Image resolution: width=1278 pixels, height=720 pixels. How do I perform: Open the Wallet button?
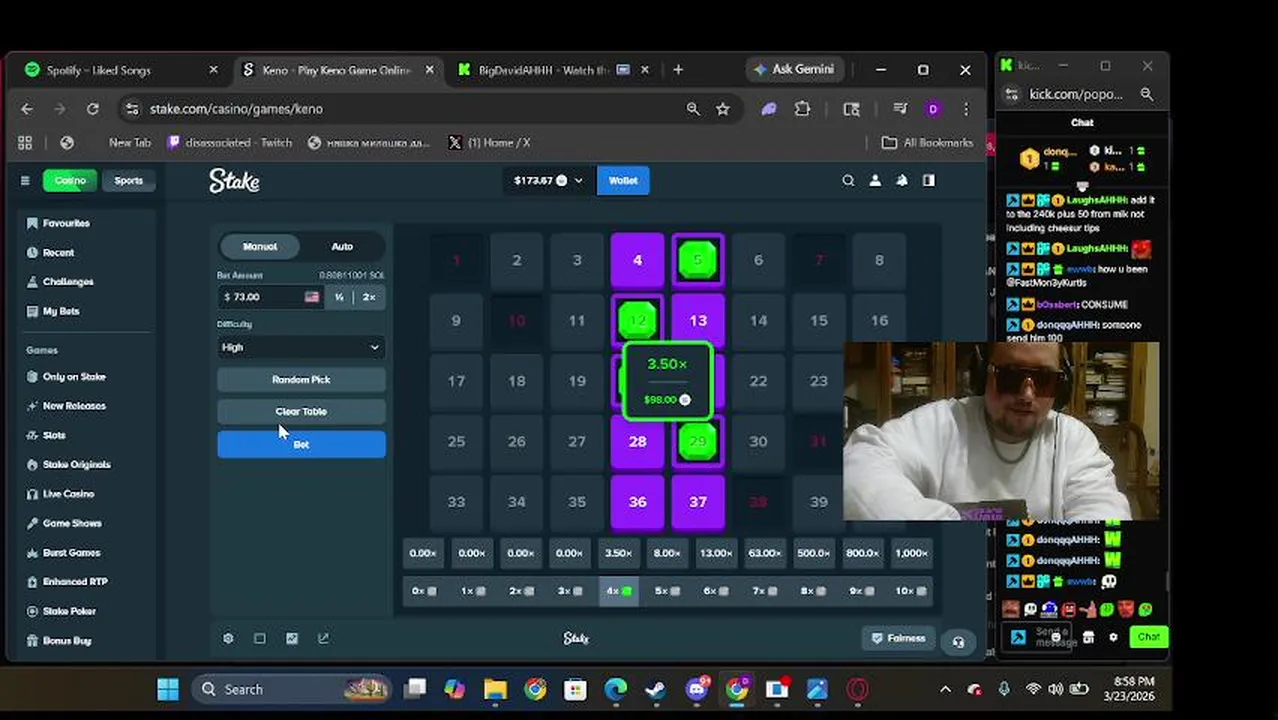pos(623,180)
